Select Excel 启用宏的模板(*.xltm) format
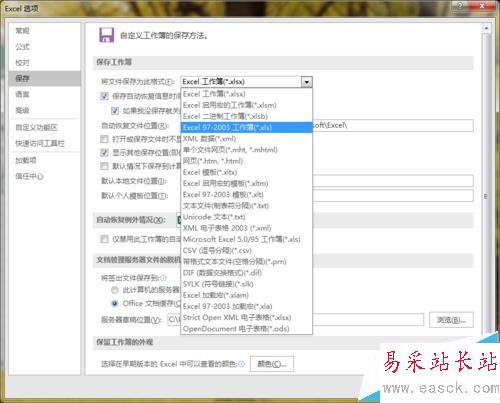 [246, 183]
